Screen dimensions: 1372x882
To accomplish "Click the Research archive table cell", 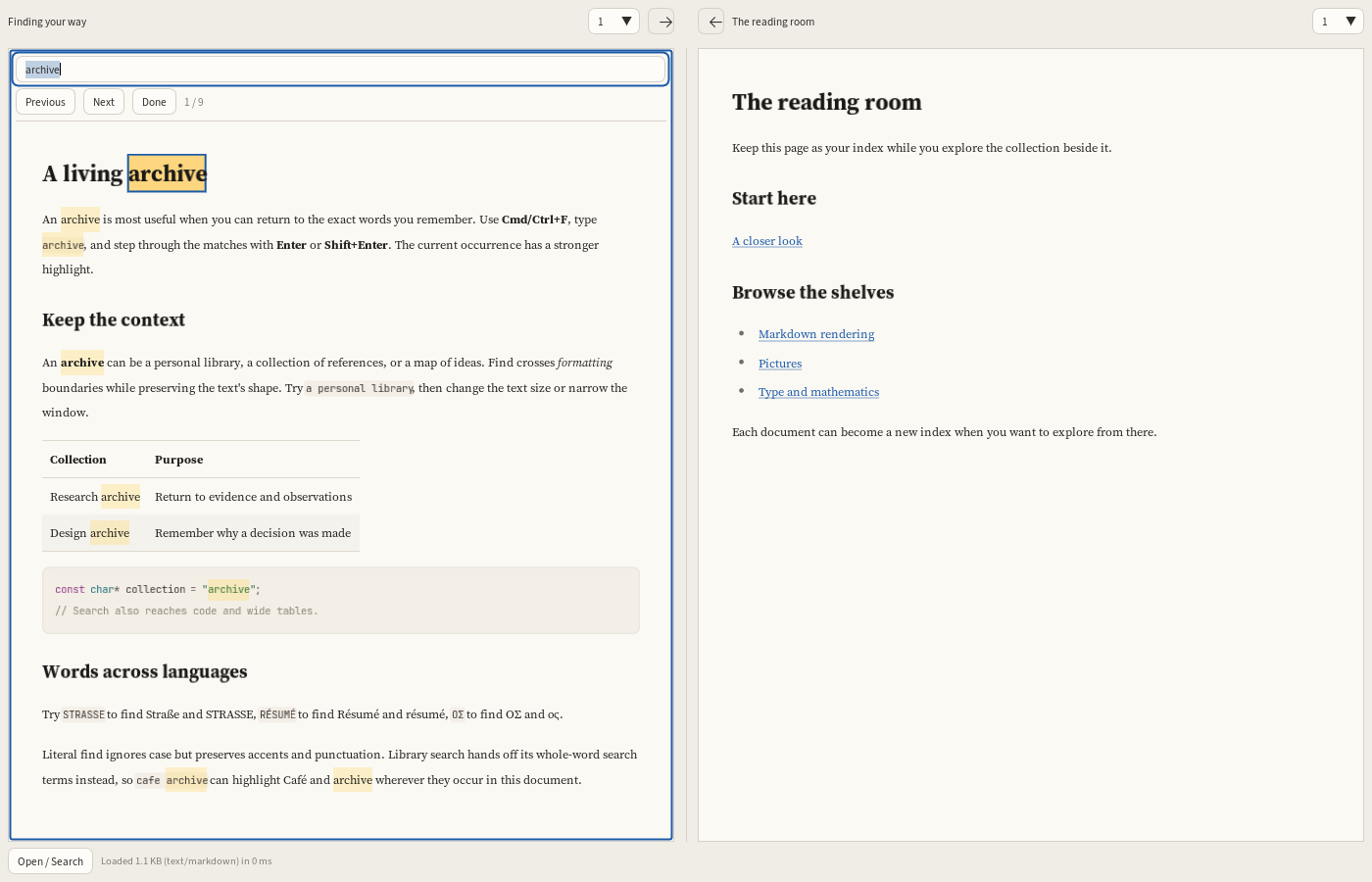I will click(x=95, y=497).
